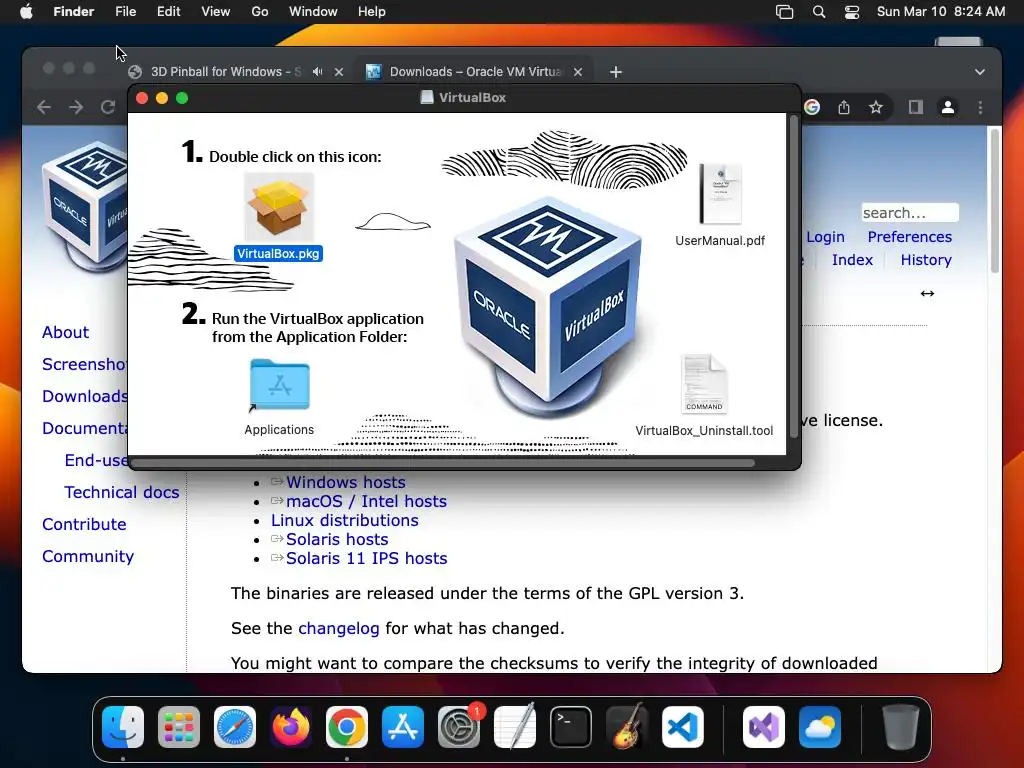1024x768 pixels.
Task: Open Spotlight search in menu bar
Action: pyautogui.click(x=818, y=12)
